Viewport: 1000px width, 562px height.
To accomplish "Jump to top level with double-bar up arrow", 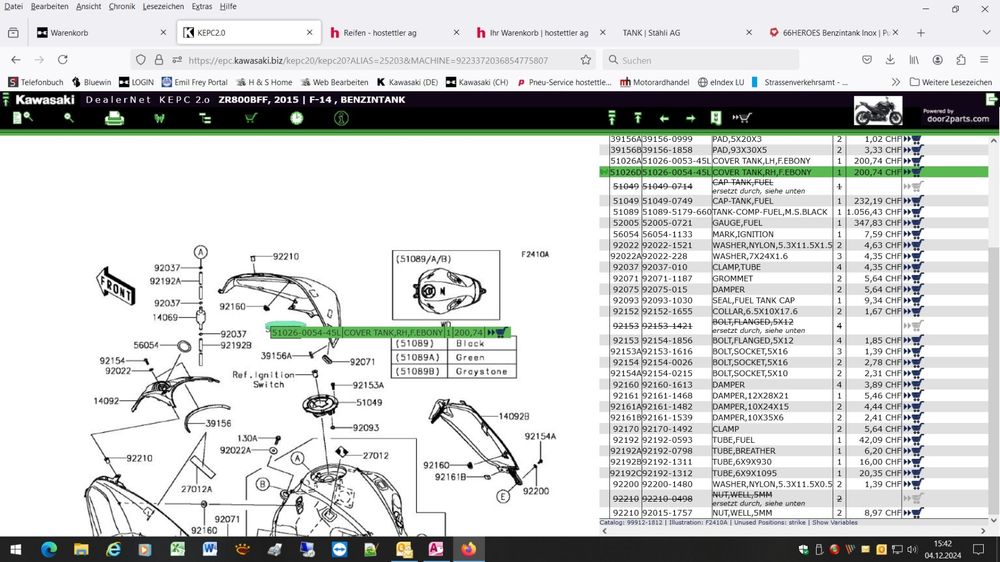I will [612, 118].
